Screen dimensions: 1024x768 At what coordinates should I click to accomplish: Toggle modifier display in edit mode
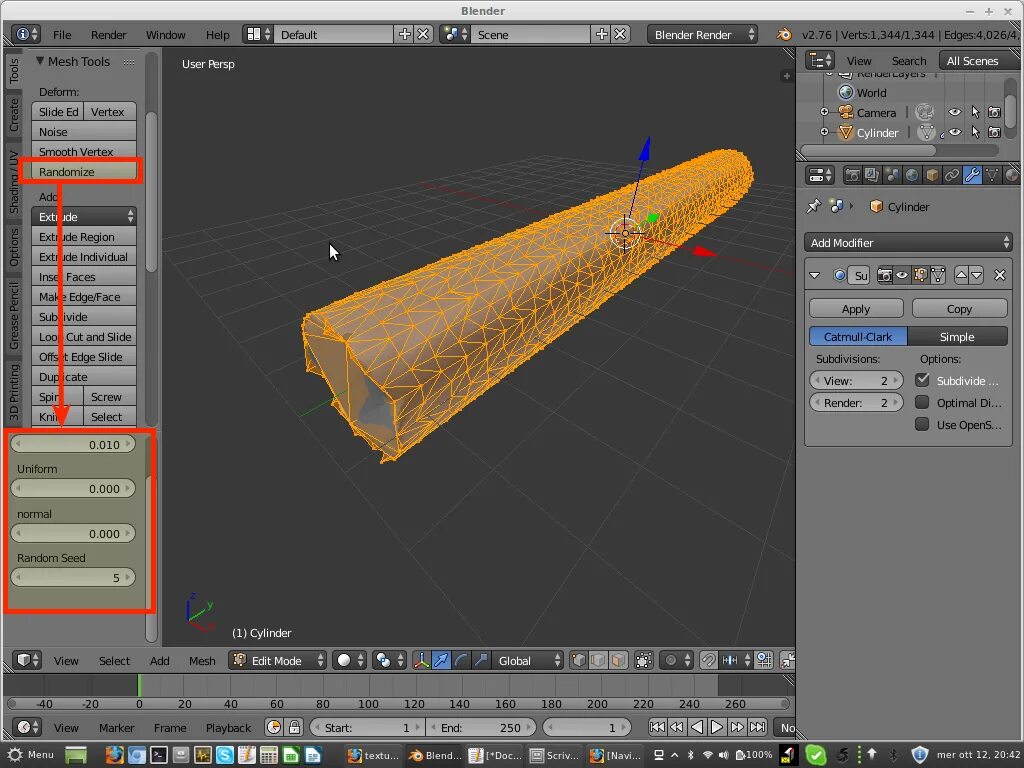click(x=920, y=275)
